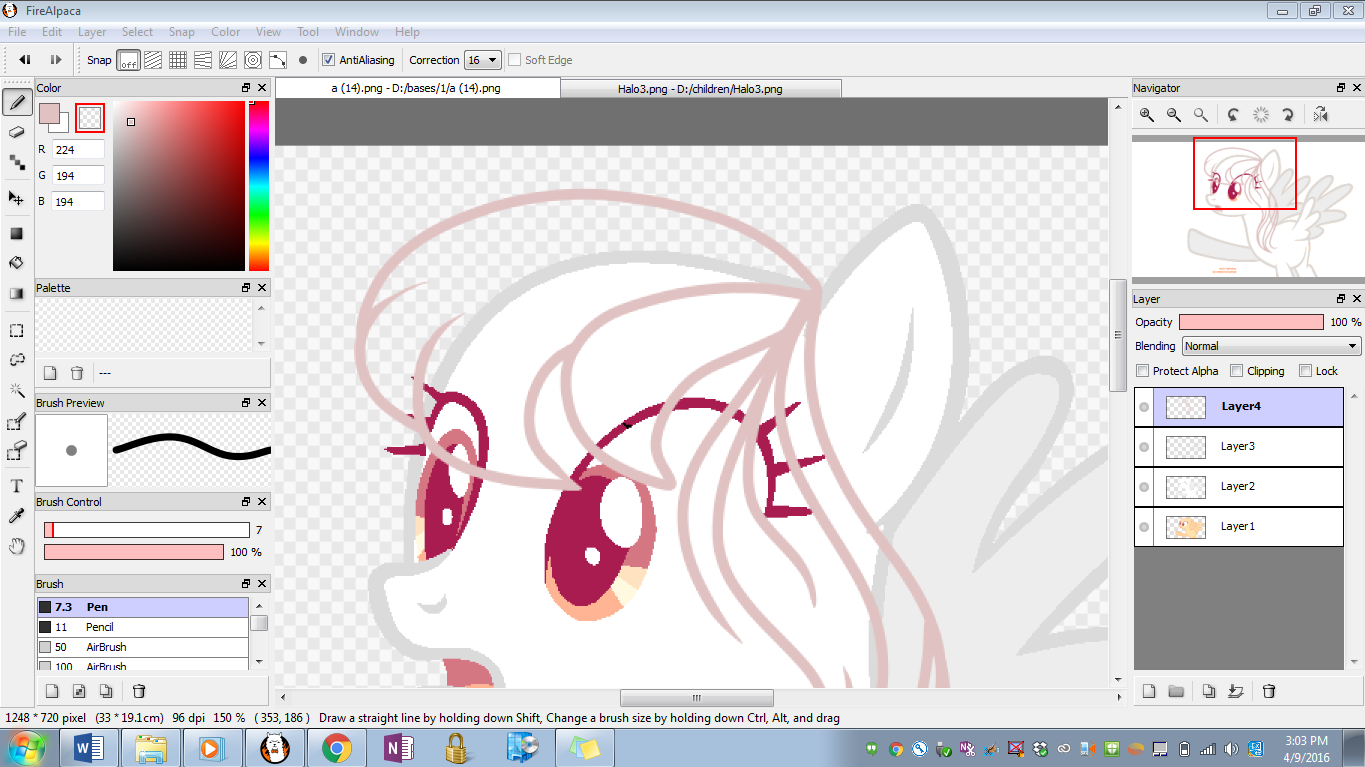
Task: Delete the layer using the trash icon
Action: tap(1269, 691)
